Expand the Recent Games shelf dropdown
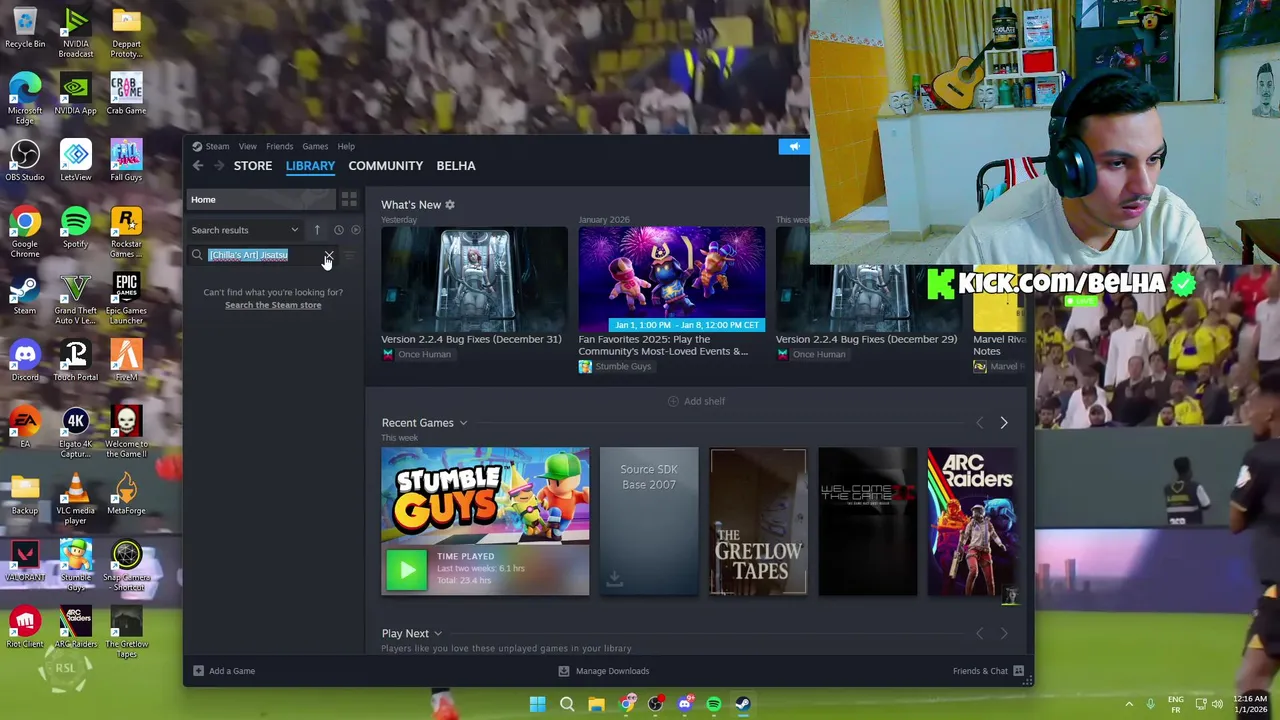Viewport: 1280px width, 720px height. [463, 423]
